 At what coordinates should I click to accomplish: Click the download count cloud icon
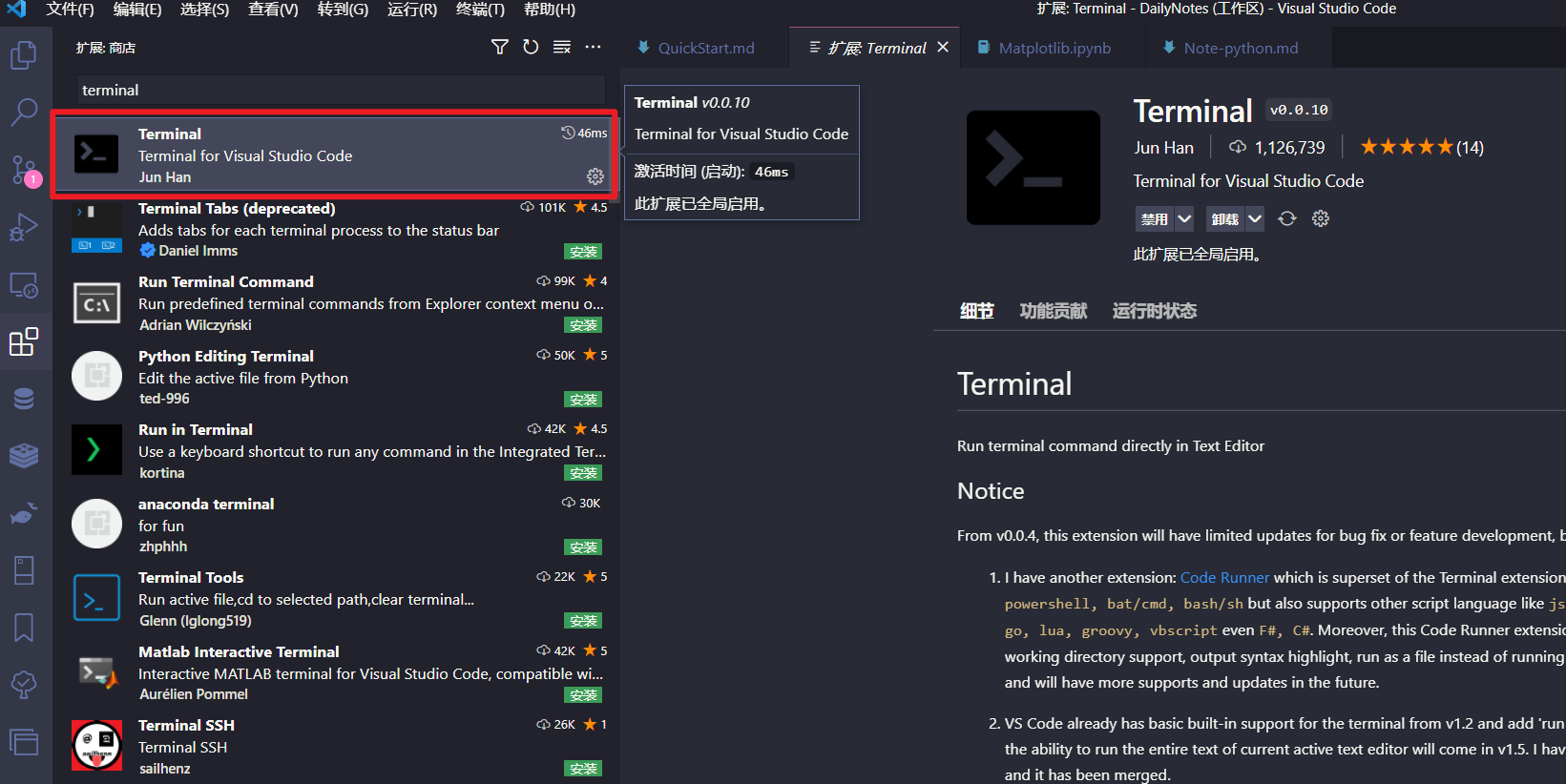1238,147
